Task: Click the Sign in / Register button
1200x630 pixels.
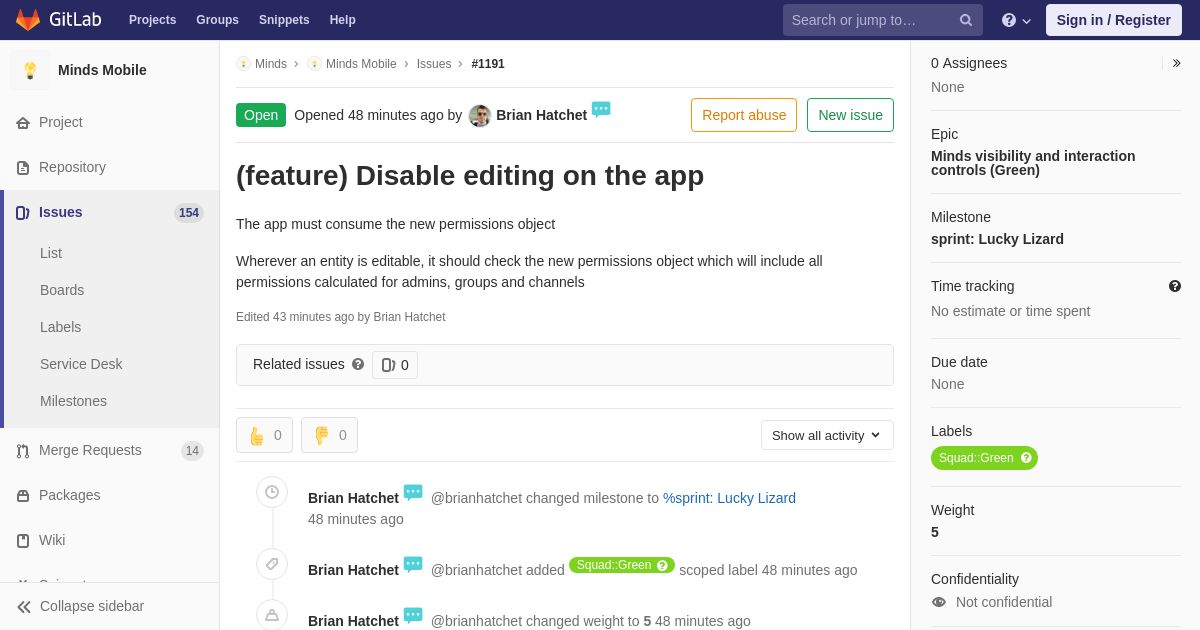Action: click(1114, 20)
